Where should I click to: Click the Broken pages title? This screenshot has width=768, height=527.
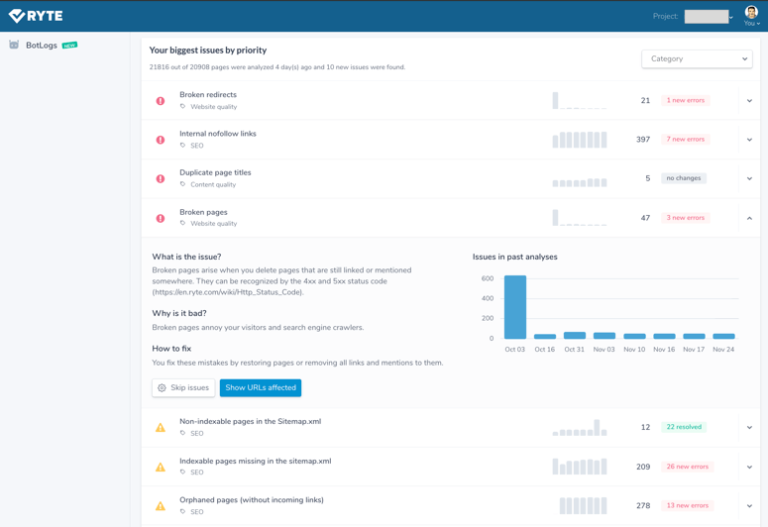pos(203,212)
